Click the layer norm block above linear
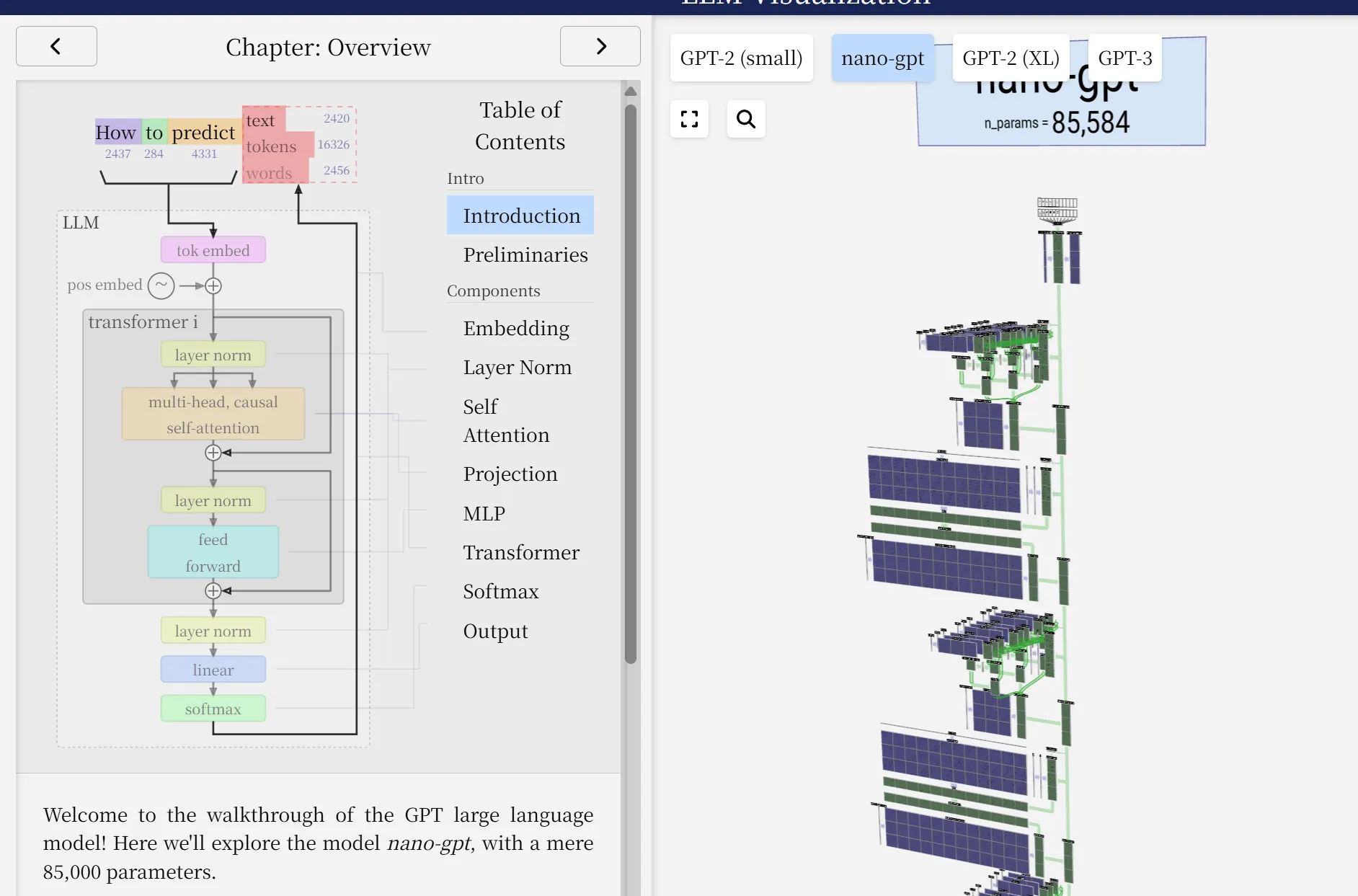 point(213,631)
